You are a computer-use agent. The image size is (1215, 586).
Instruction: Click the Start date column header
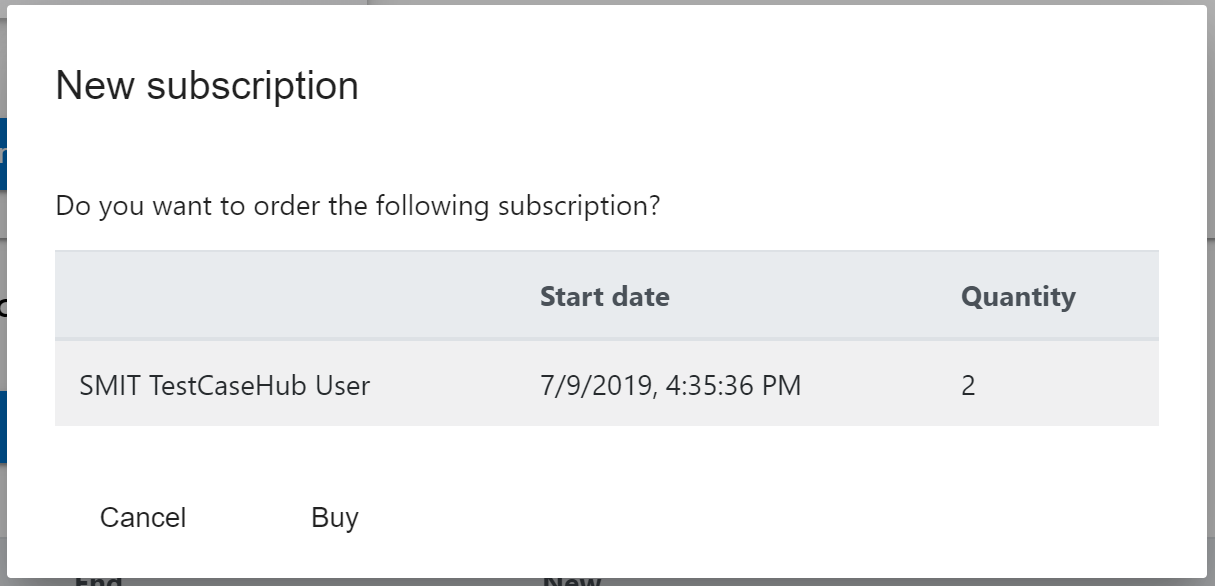click(x=604, y=297)
